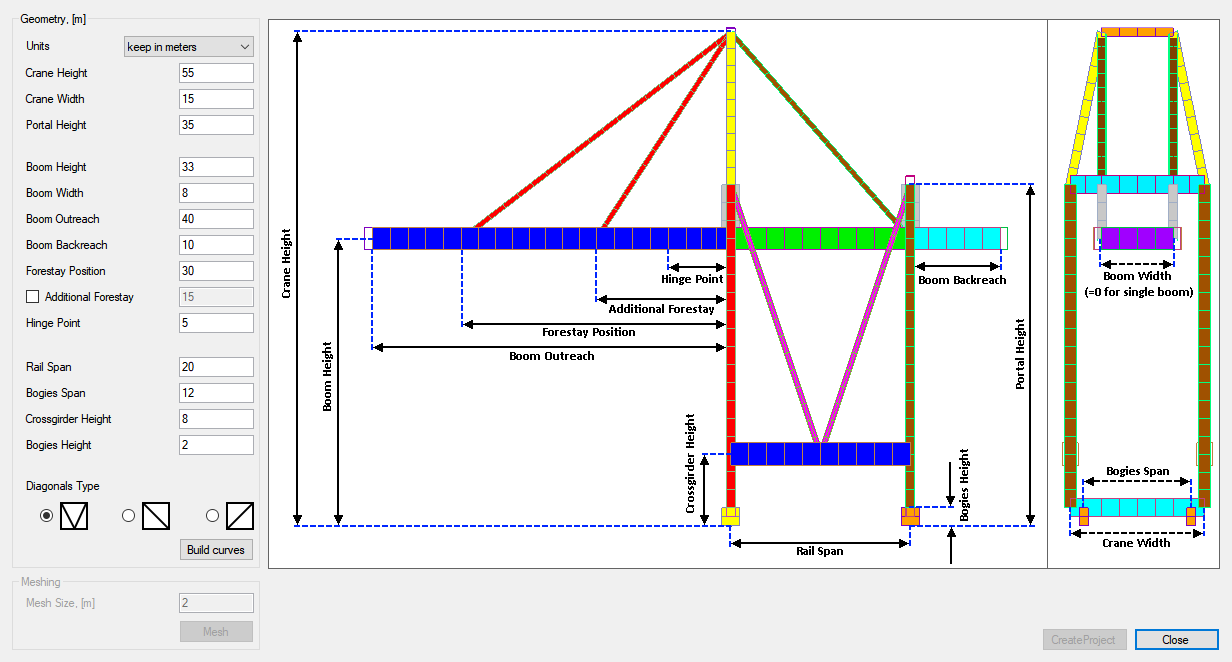The width and height of the screenshot is (1232, 662).
Task: Click the Mesh Size input field
Action: point(216,602)
